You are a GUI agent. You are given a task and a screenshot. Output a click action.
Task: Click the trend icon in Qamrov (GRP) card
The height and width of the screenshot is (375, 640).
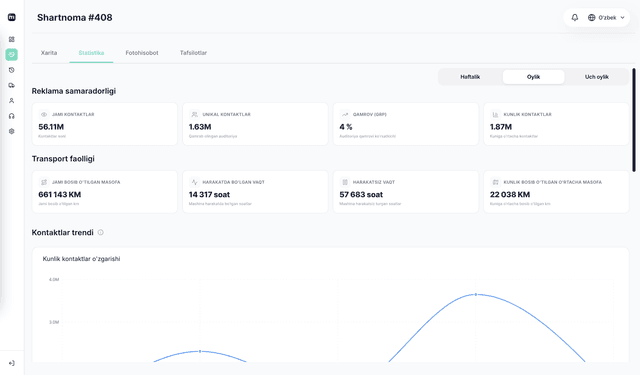click(345, 114)
